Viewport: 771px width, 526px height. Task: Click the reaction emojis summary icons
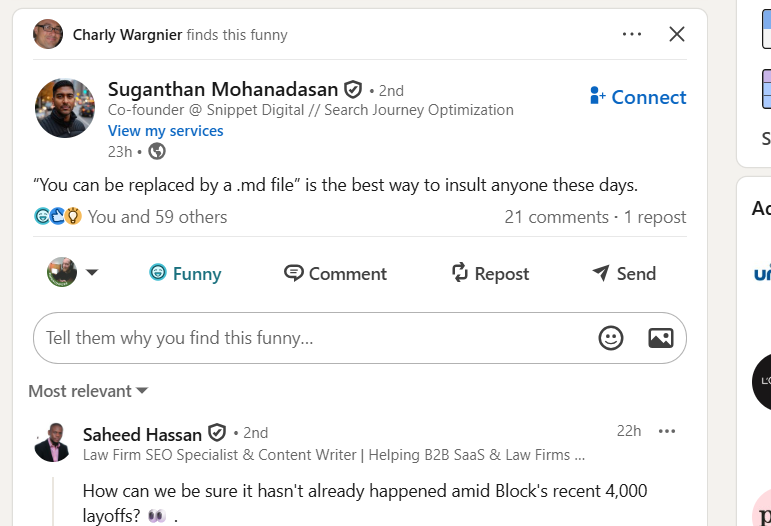[x=57, y=216]
